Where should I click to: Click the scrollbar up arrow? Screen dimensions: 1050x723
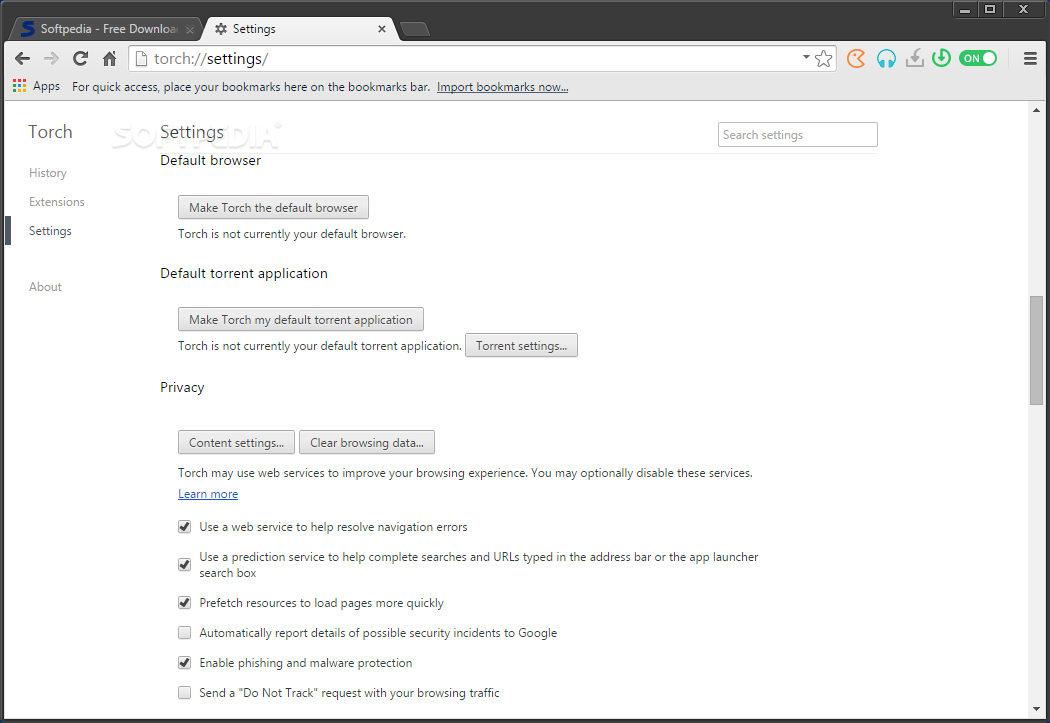(1036, 110)
